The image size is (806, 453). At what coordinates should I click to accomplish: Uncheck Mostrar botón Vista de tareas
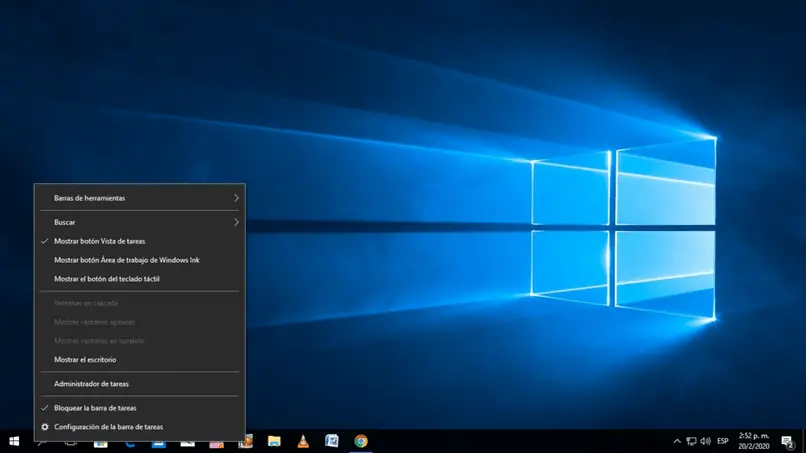point(140,241)
